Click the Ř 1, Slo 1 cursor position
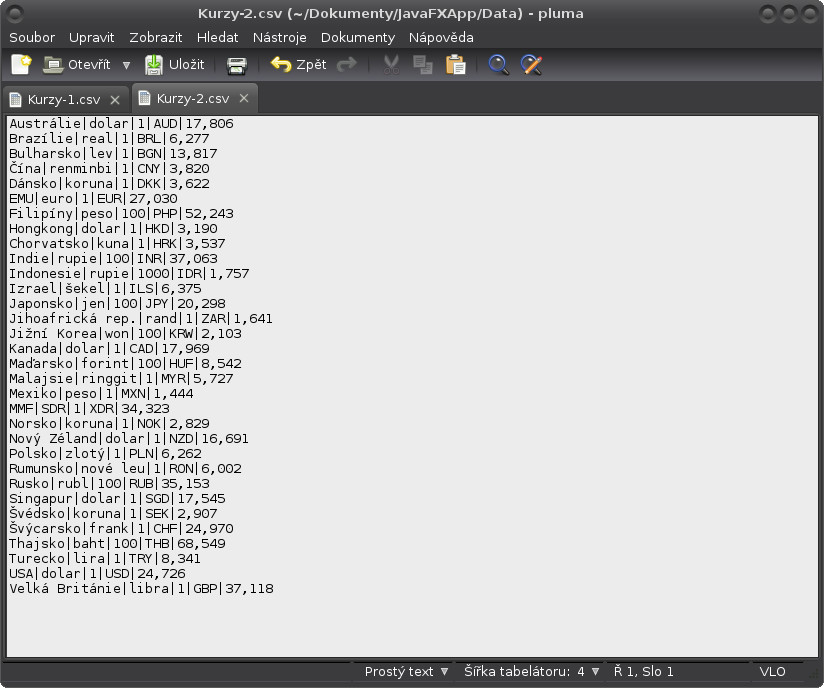 click(x=643, y=671)
